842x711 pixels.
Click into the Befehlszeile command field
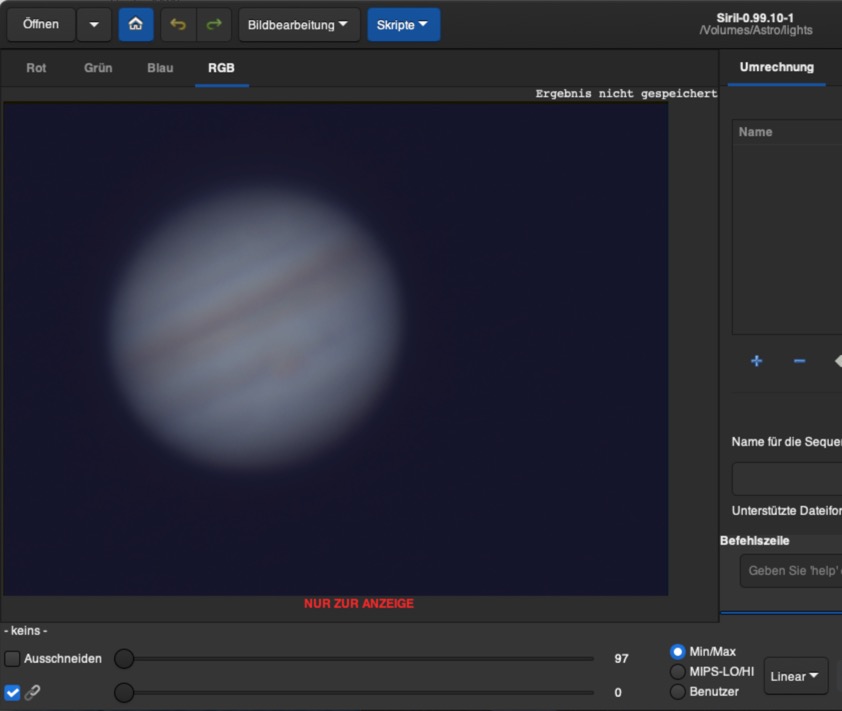790,571
